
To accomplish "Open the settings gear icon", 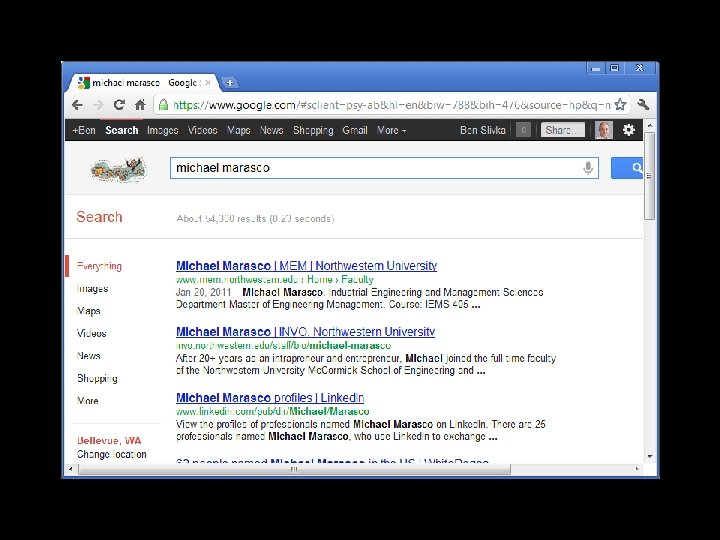I will 629,130.
